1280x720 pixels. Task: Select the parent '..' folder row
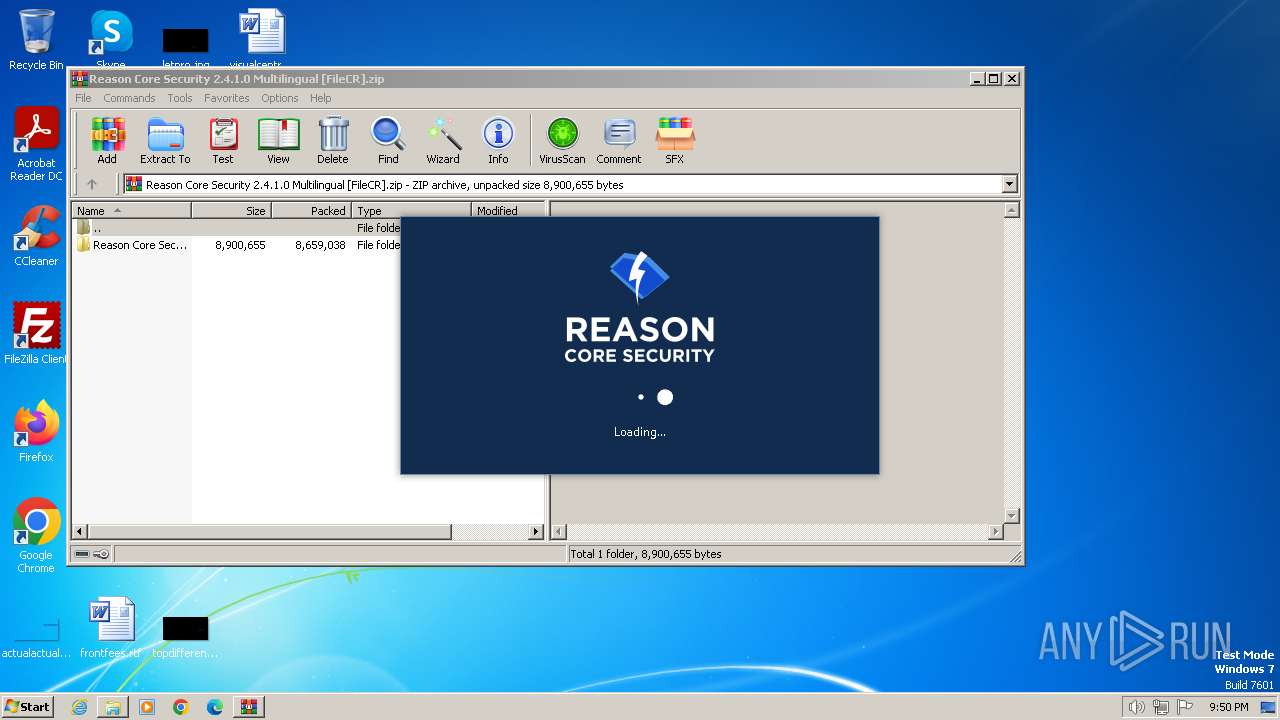[x=238, y=227]
